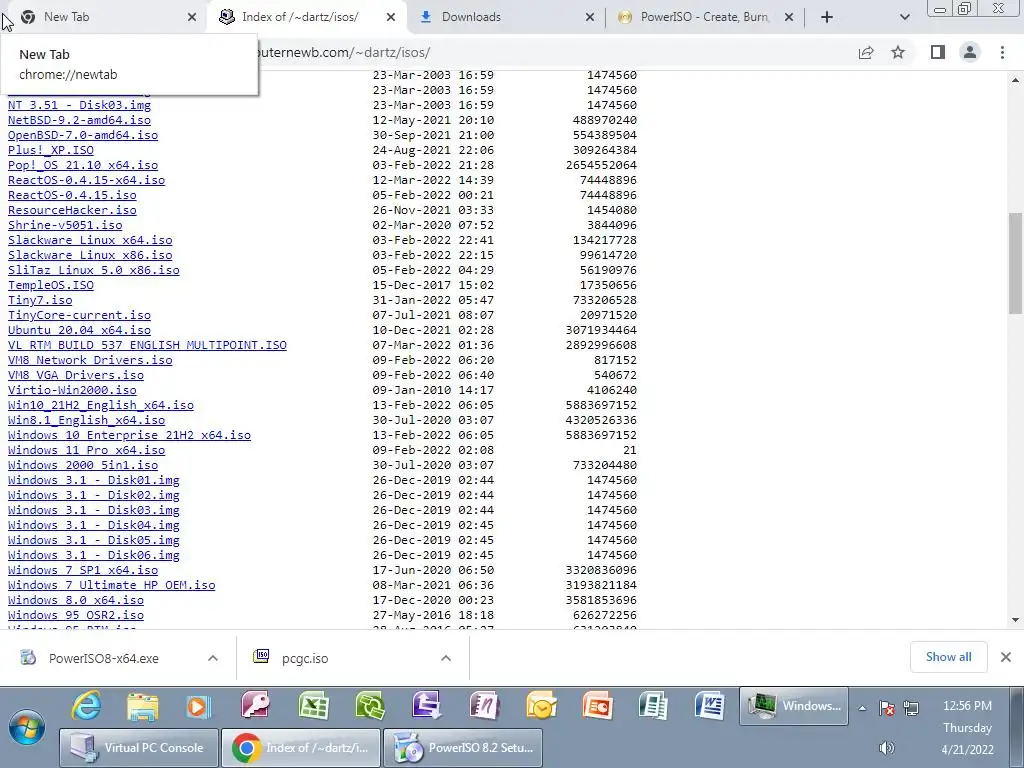Open the ReactOS-0.4.15-x64.iso link
The image size is (1024, 768).
(86, 180)
